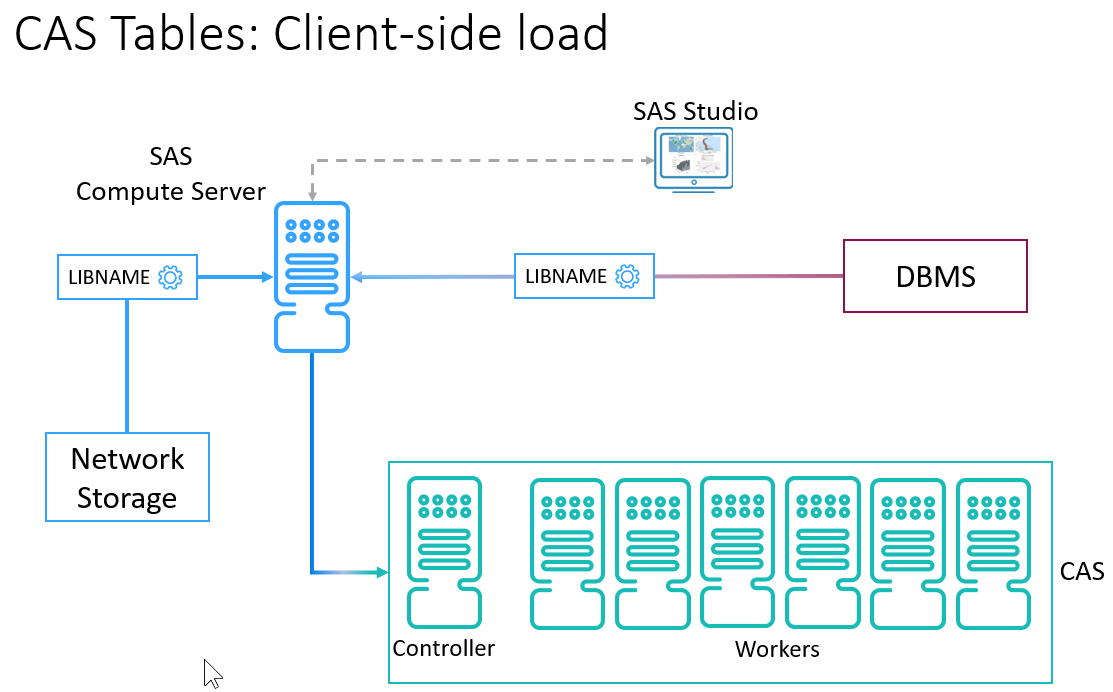Expand the Network Storage node
1113x692 pixels.
pyautogui.click(x=127, y=477)
